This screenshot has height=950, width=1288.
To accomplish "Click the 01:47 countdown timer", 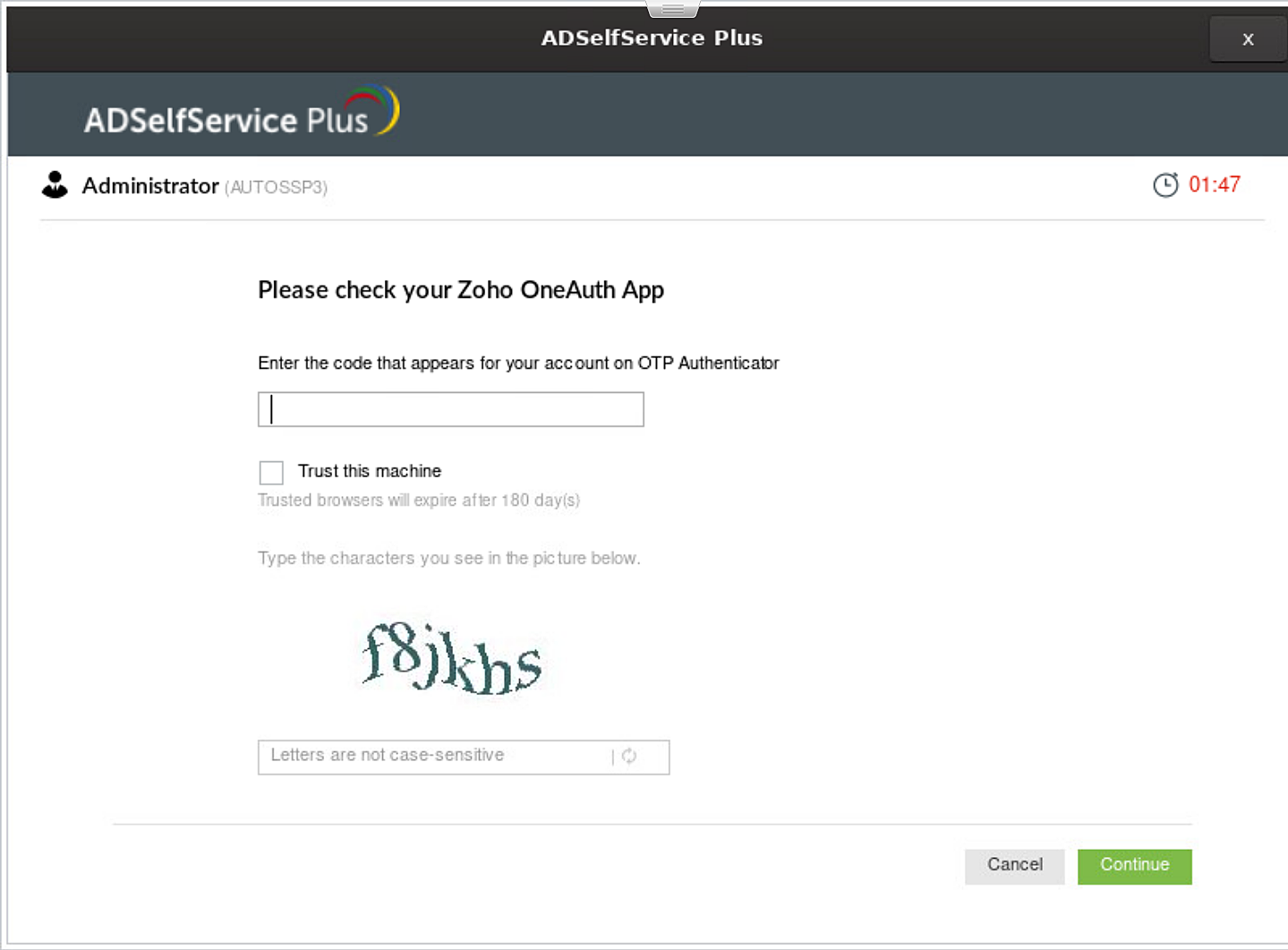I will pos(1215,185).
